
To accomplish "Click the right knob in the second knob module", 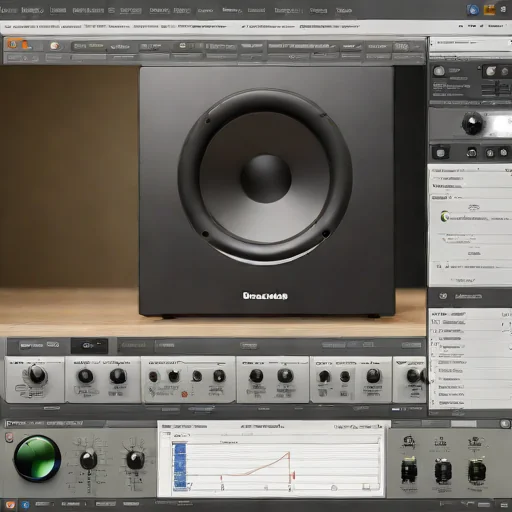I will (x=118, y=376).
